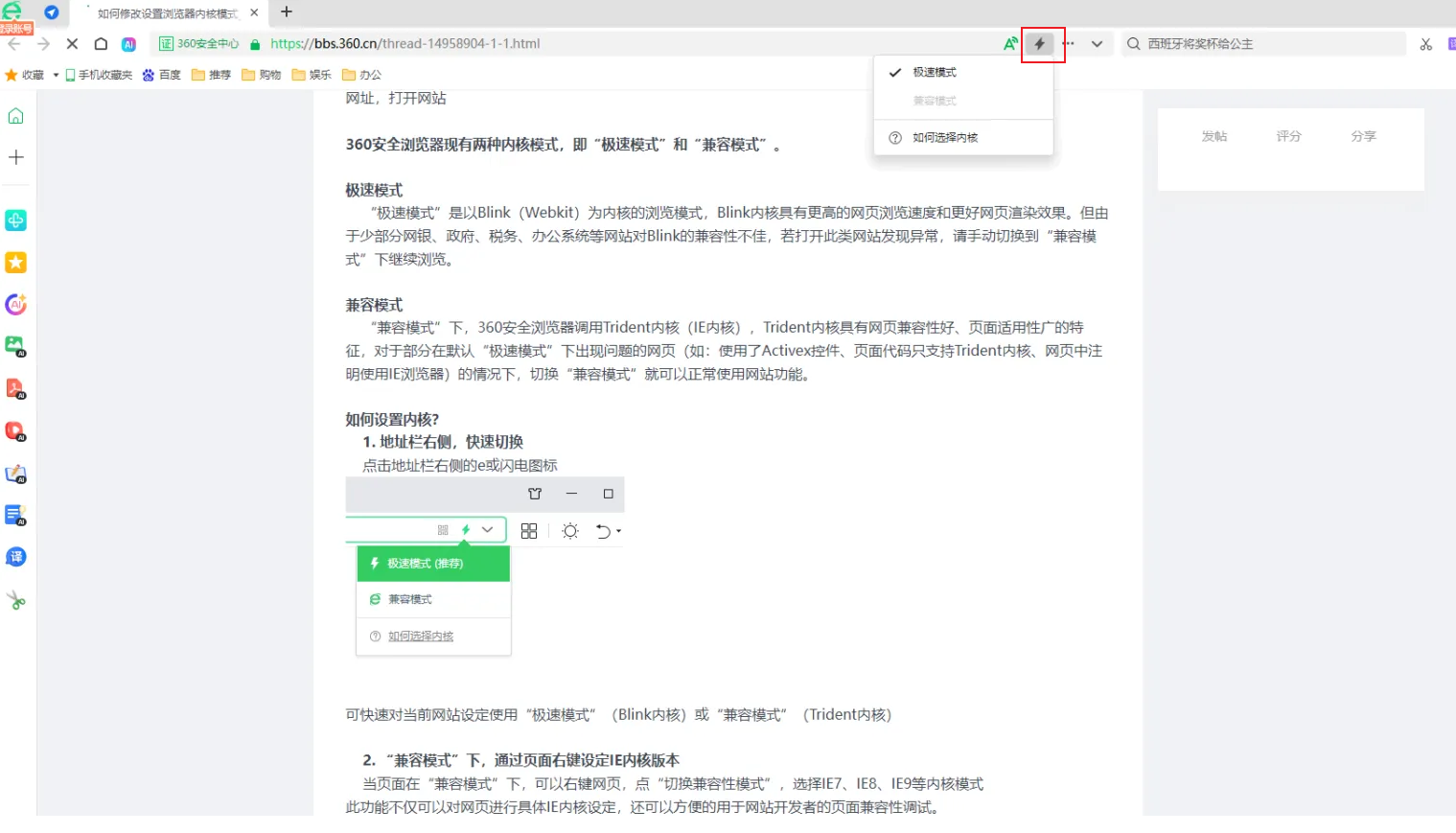Screen dimensions: 1456x833
Task: Open the 购物 bookmark folder
Action: pos(262,75)
